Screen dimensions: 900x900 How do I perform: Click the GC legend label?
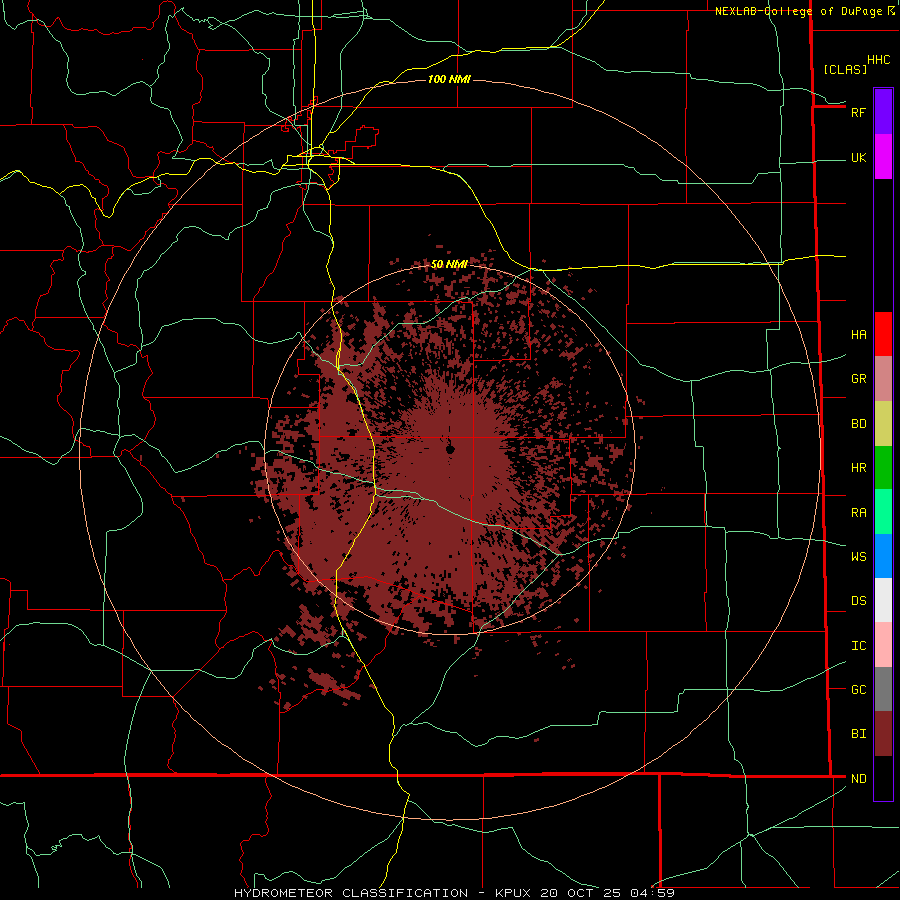(x=858, y=690)
